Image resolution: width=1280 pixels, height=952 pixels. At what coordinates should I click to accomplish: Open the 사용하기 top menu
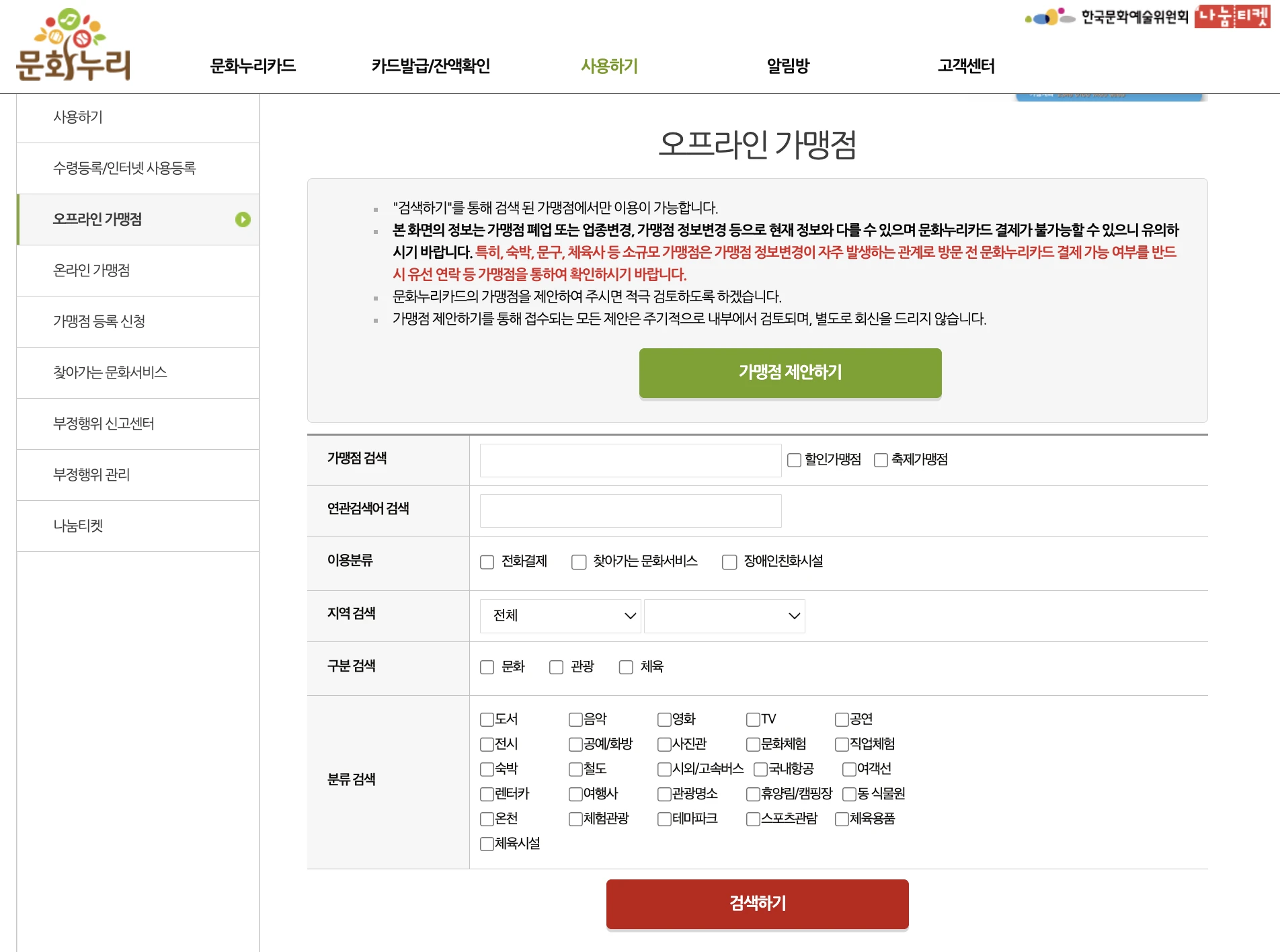609,66
